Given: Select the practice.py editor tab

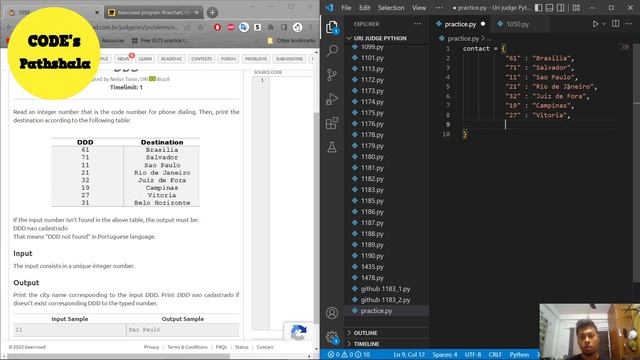Looking at the screenshot, I should pyautogui.click(x=460, y=24).
